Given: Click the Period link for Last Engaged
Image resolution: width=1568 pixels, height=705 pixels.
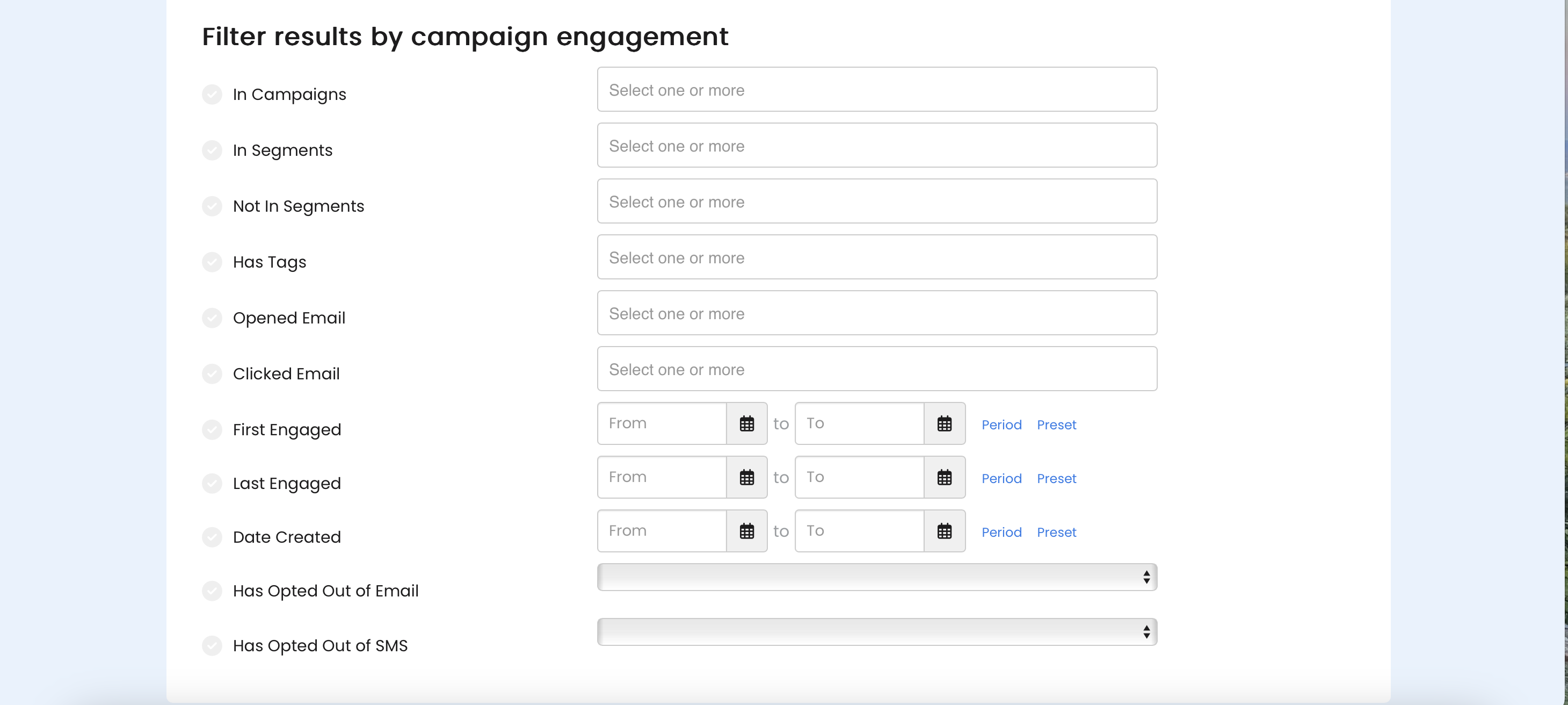Looking at the screenshot, I should tap(1001, 478).
